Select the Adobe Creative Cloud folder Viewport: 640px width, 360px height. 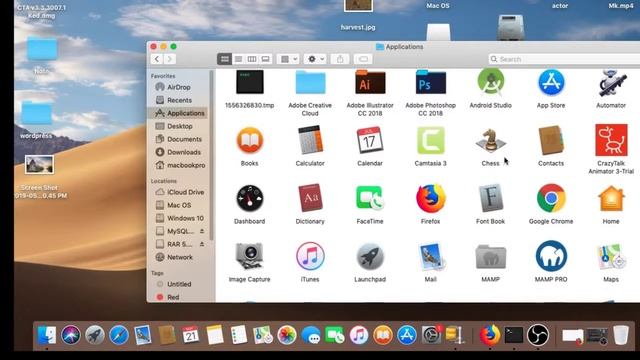coord(310,82)
